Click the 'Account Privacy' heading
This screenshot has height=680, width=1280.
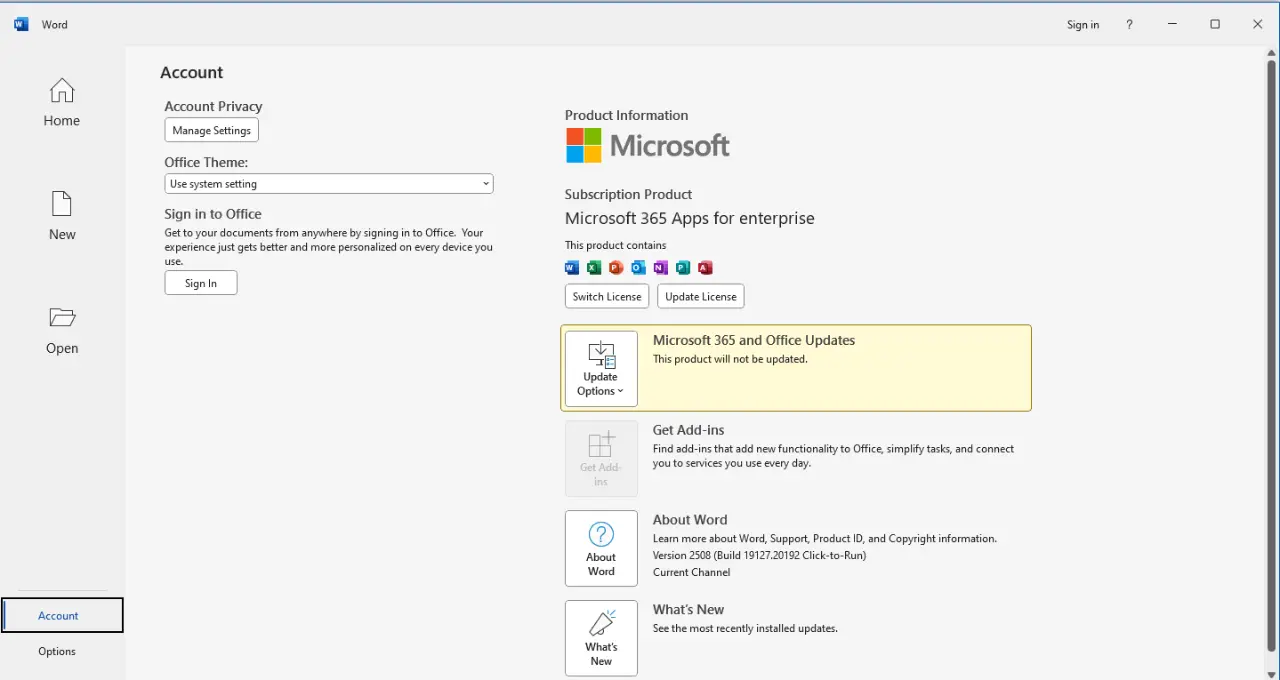213,106
